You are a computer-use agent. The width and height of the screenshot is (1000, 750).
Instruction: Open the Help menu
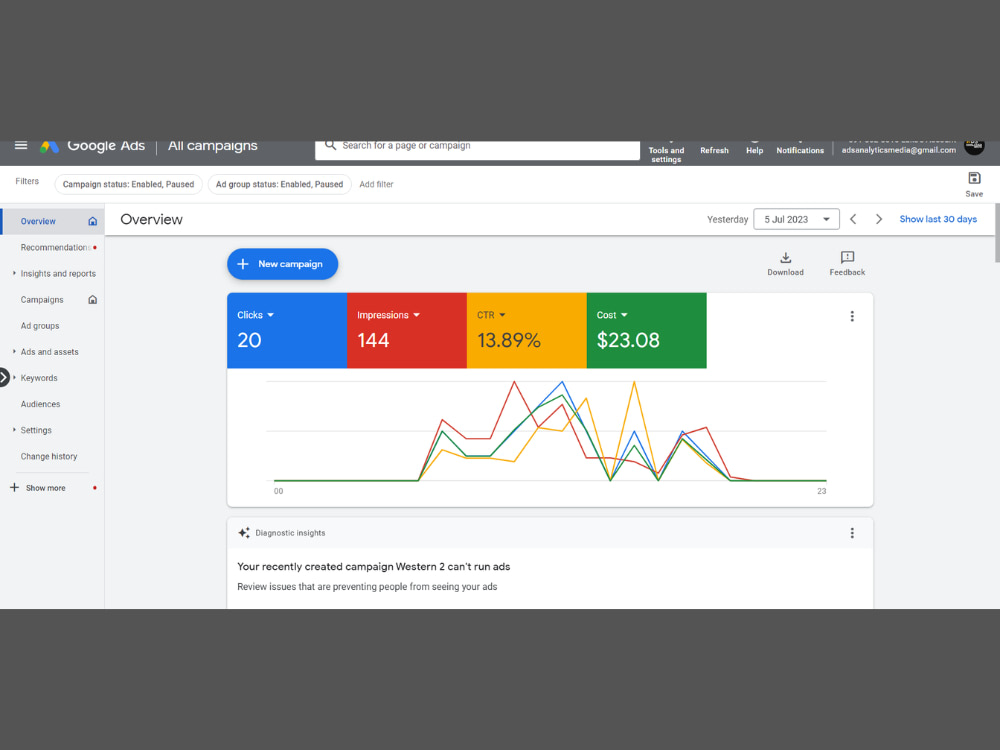point(754,149)
